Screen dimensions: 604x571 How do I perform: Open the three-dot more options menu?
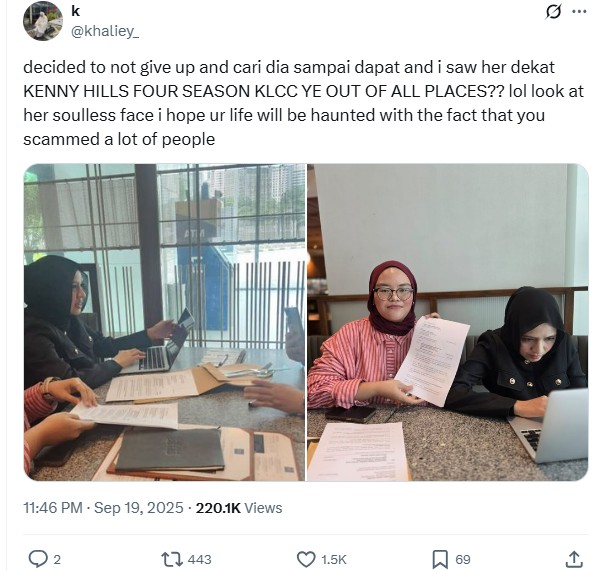click(579, 12)
